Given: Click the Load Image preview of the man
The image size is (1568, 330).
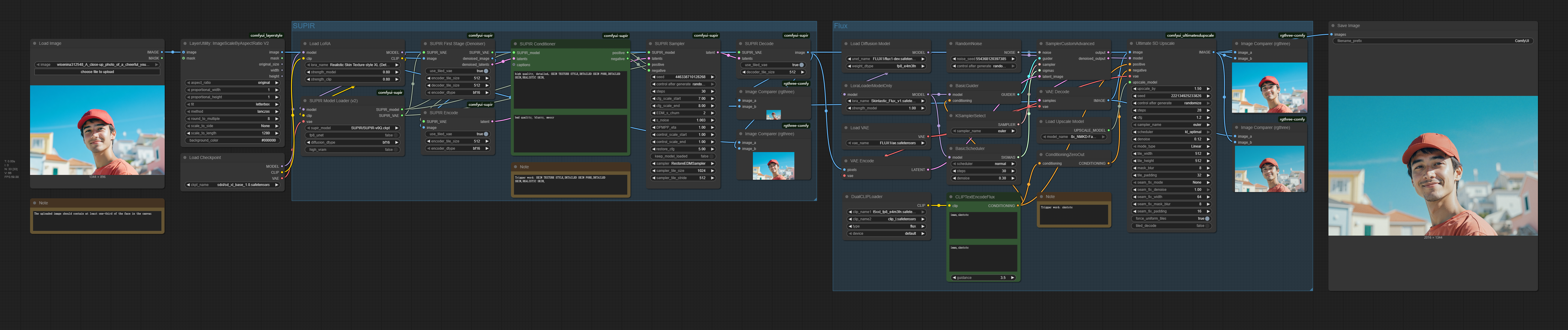Looking at the screenshot, I should click(x=97, y=130).
